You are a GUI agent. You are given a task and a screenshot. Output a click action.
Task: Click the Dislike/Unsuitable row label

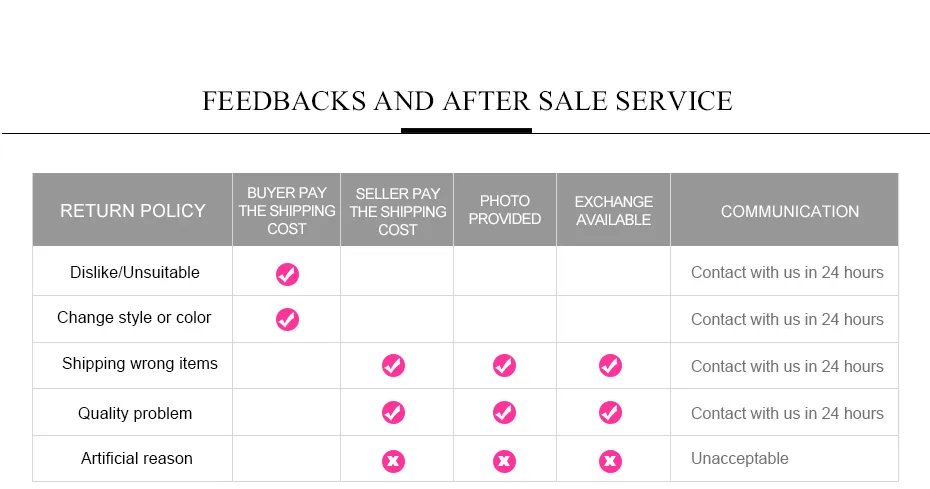tap(135, 272)
